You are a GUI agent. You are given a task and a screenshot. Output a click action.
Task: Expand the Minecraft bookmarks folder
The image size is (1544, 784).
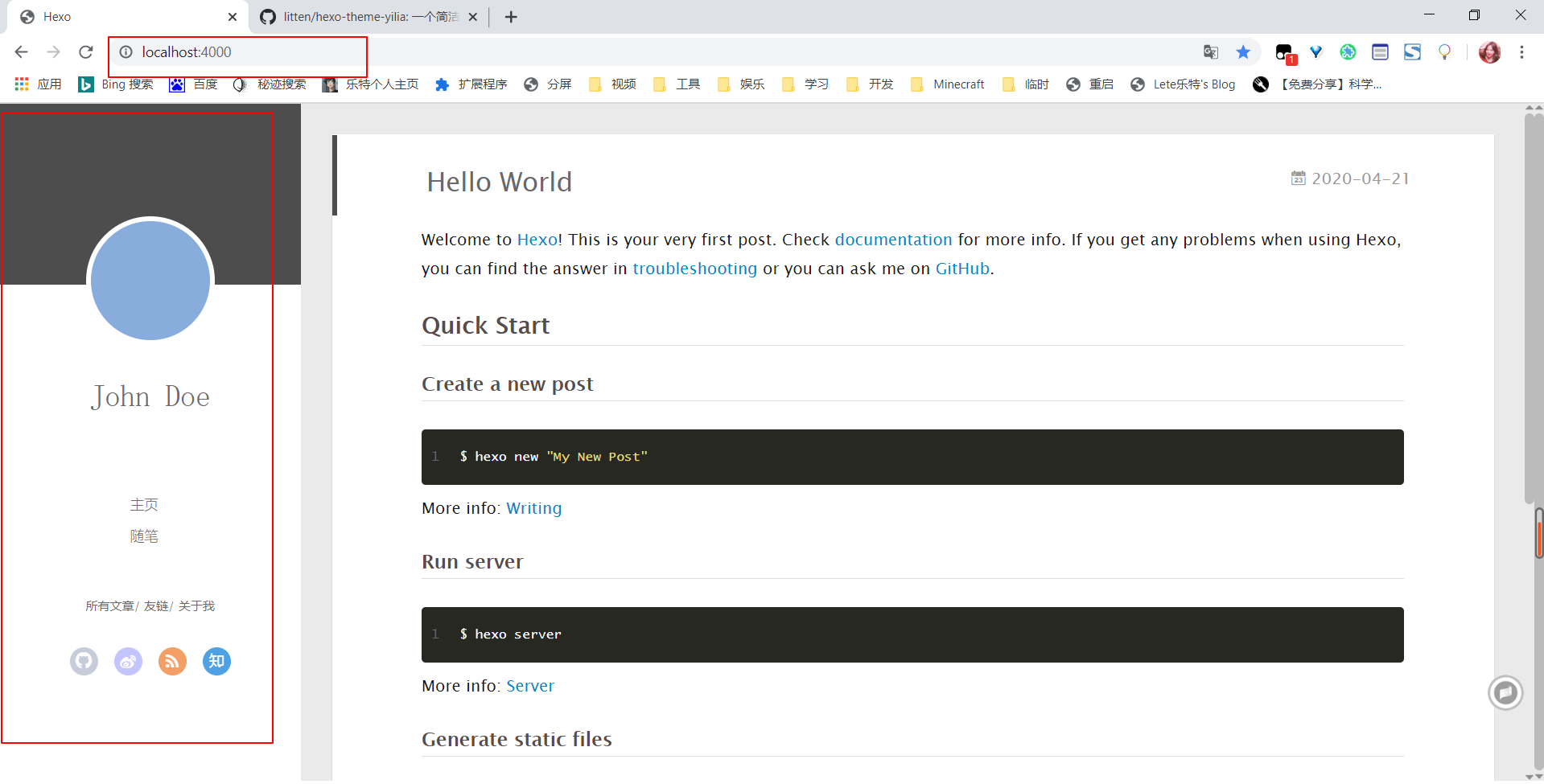coord(948,84)
